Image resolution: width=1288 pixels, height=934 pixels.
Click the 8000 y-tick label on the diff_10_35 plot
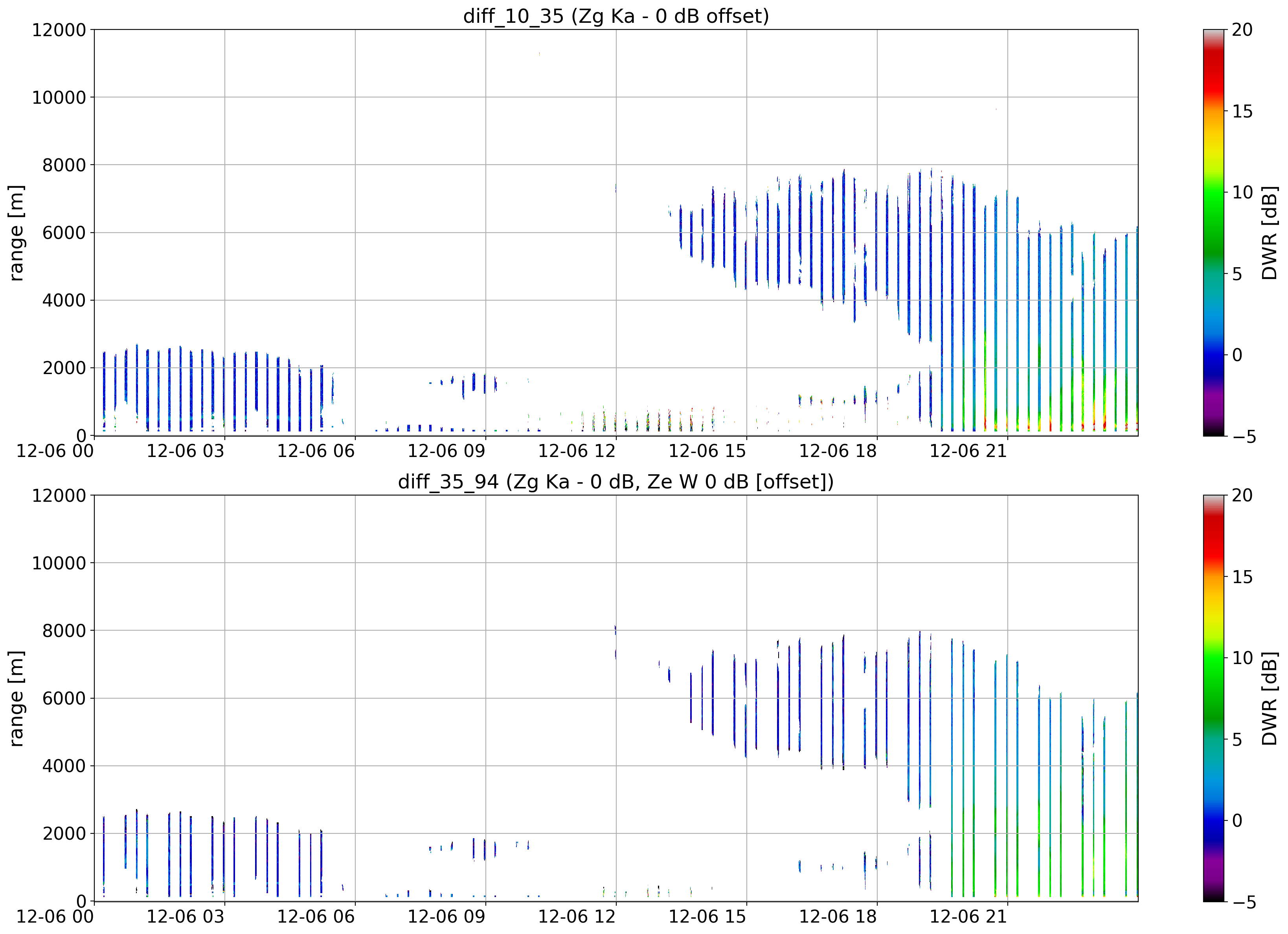(x=64, y=165)
